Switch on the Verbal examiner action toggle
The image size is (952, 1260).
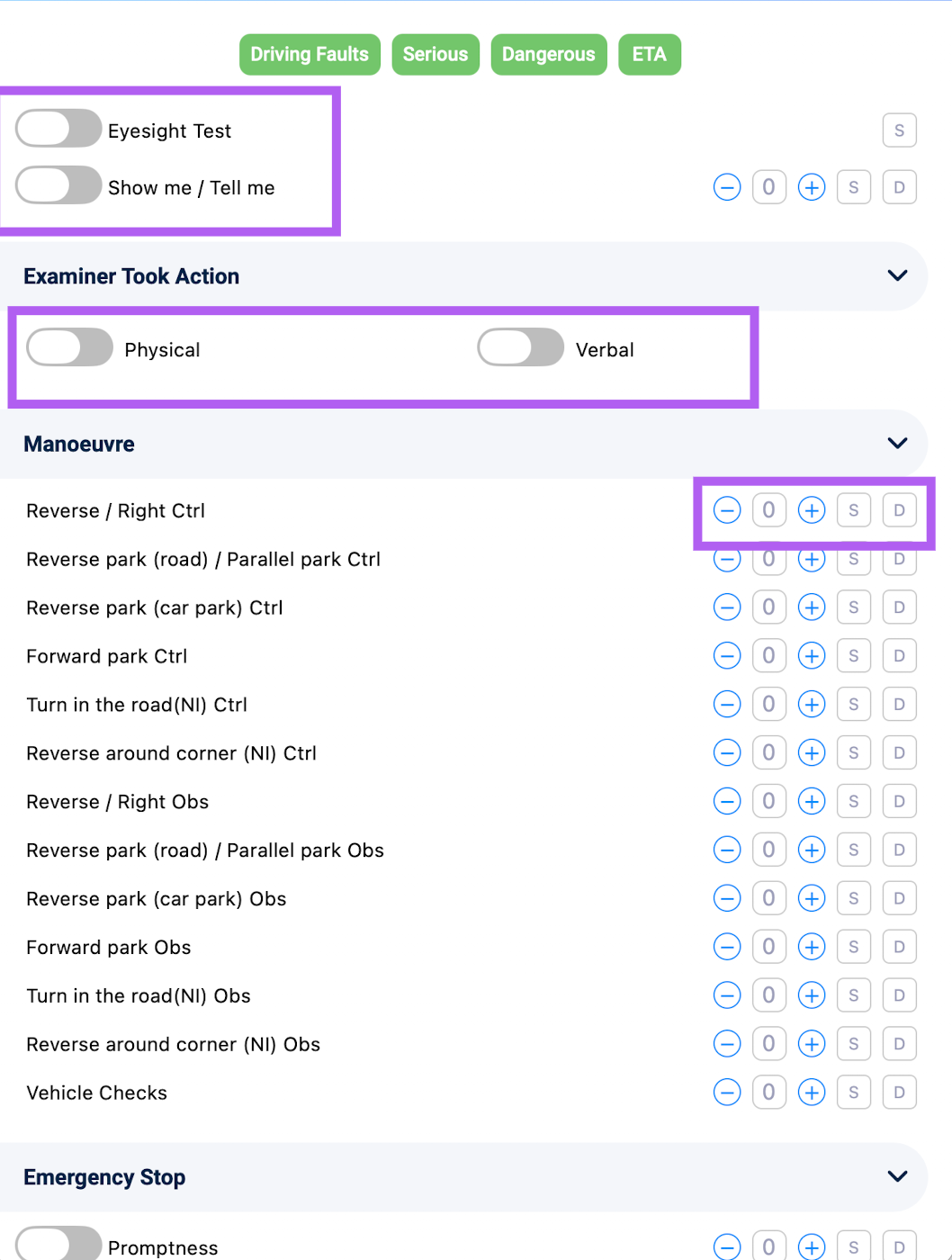pos(520,347)
